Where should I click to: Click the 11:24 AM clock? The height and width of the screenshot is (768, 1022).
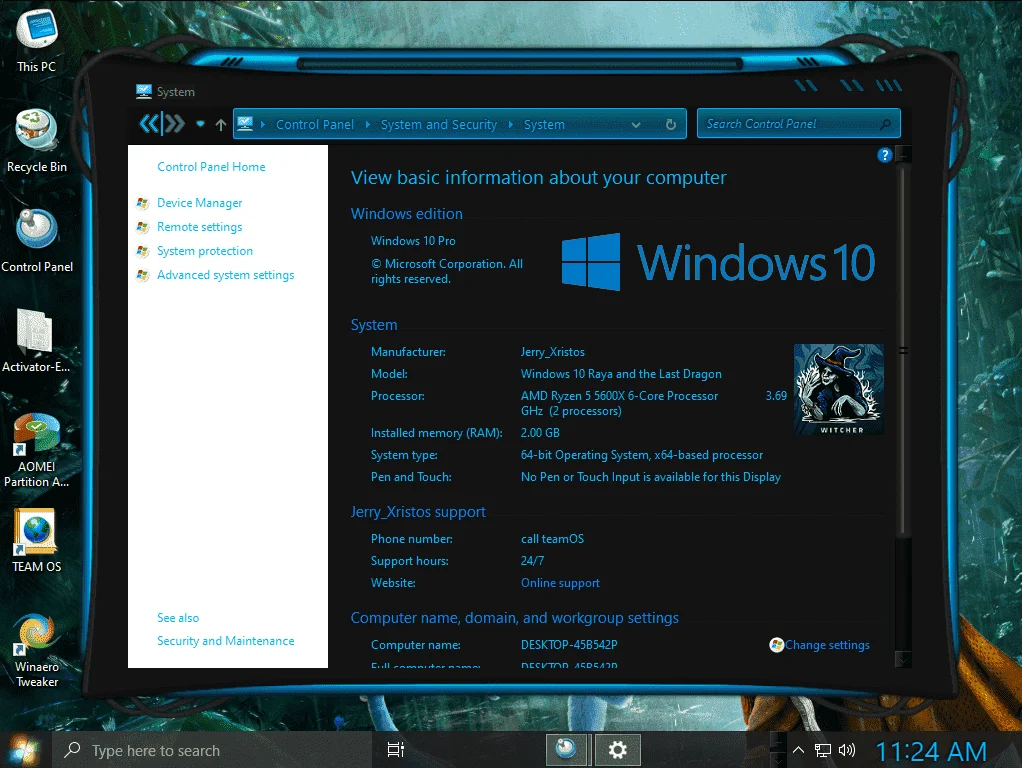[931, 751]
